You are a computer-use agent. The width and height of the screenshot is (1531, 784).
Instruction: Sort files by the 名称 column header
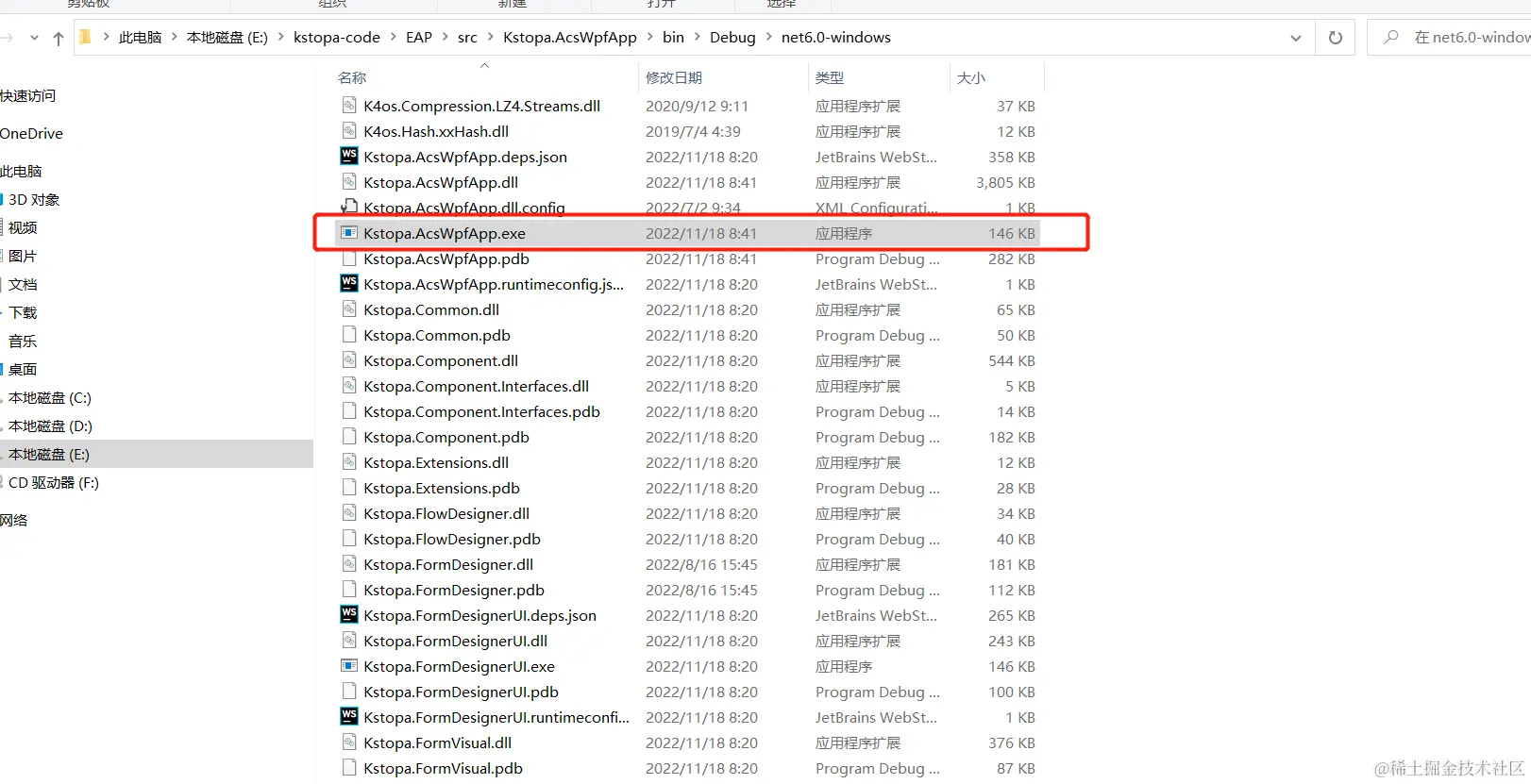(x=352, y=77)
